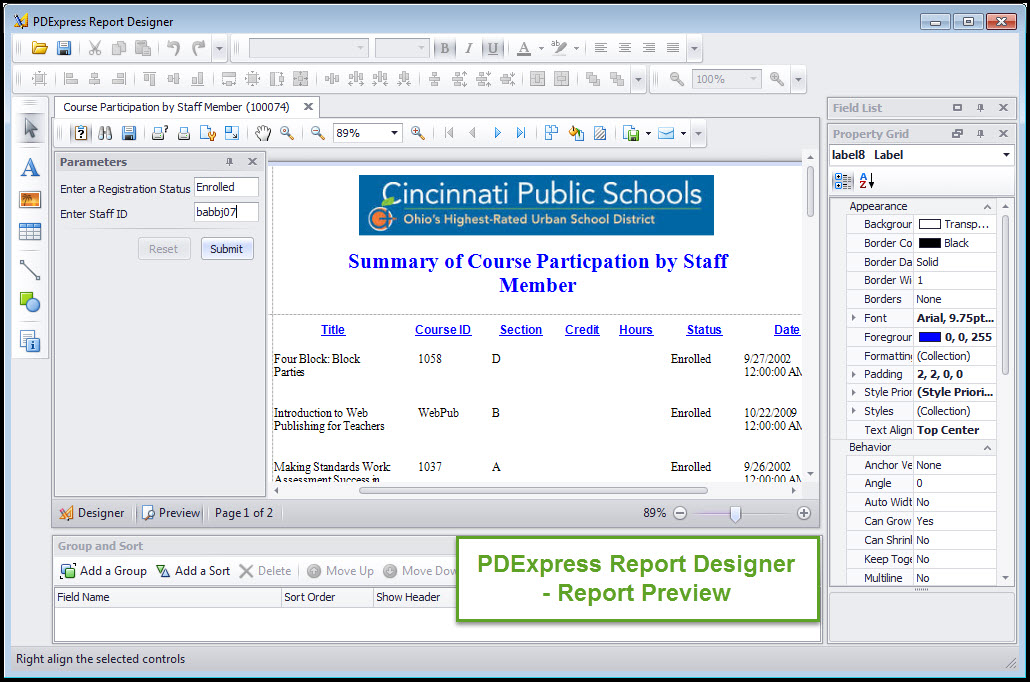Switch to the Designer tab
Screen dimensions: 1030x682
[x=93, y=513]
